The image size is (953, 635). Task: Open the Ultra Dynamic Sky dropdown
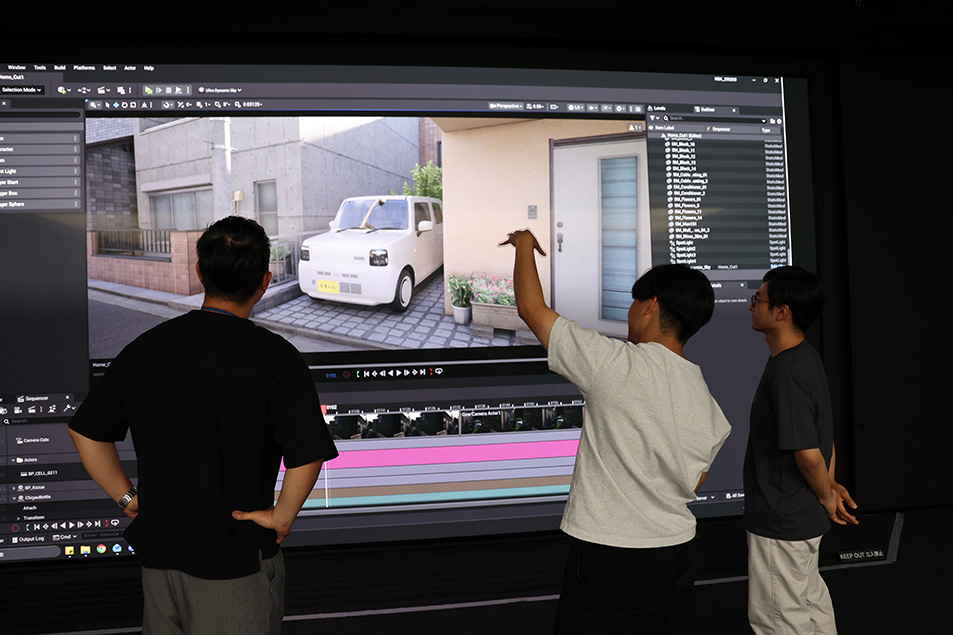(x=220, y=90)
